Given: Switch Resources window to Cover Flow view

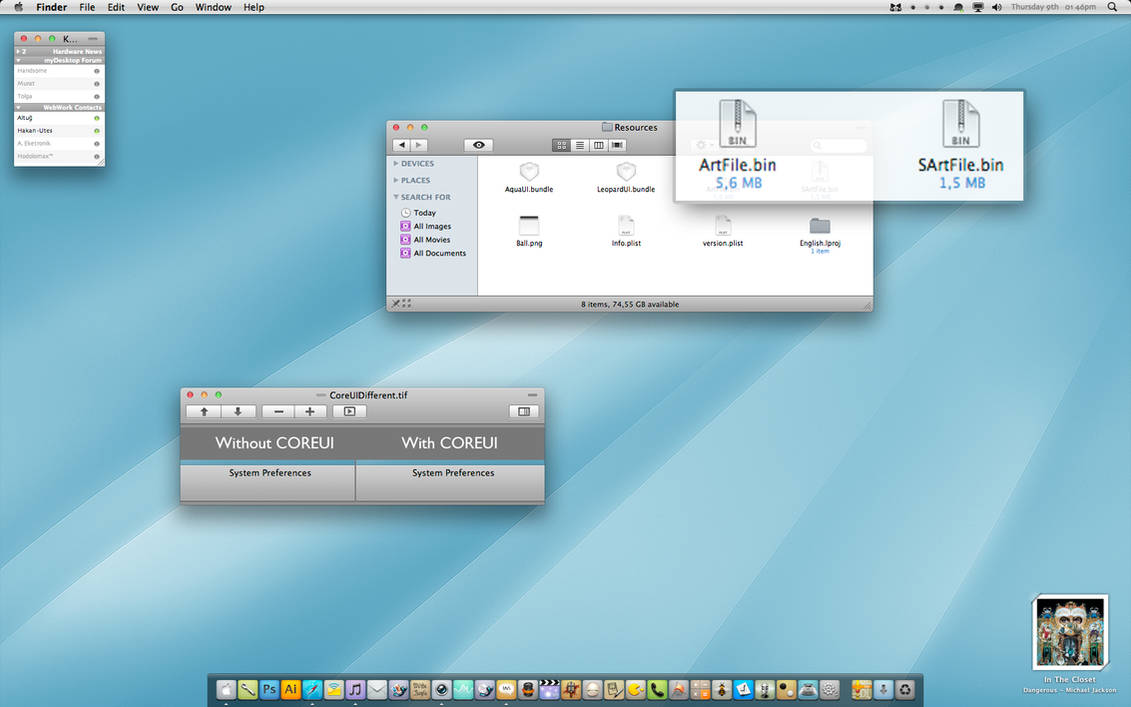Looking at the screenshot, I should tap(617, 145).
